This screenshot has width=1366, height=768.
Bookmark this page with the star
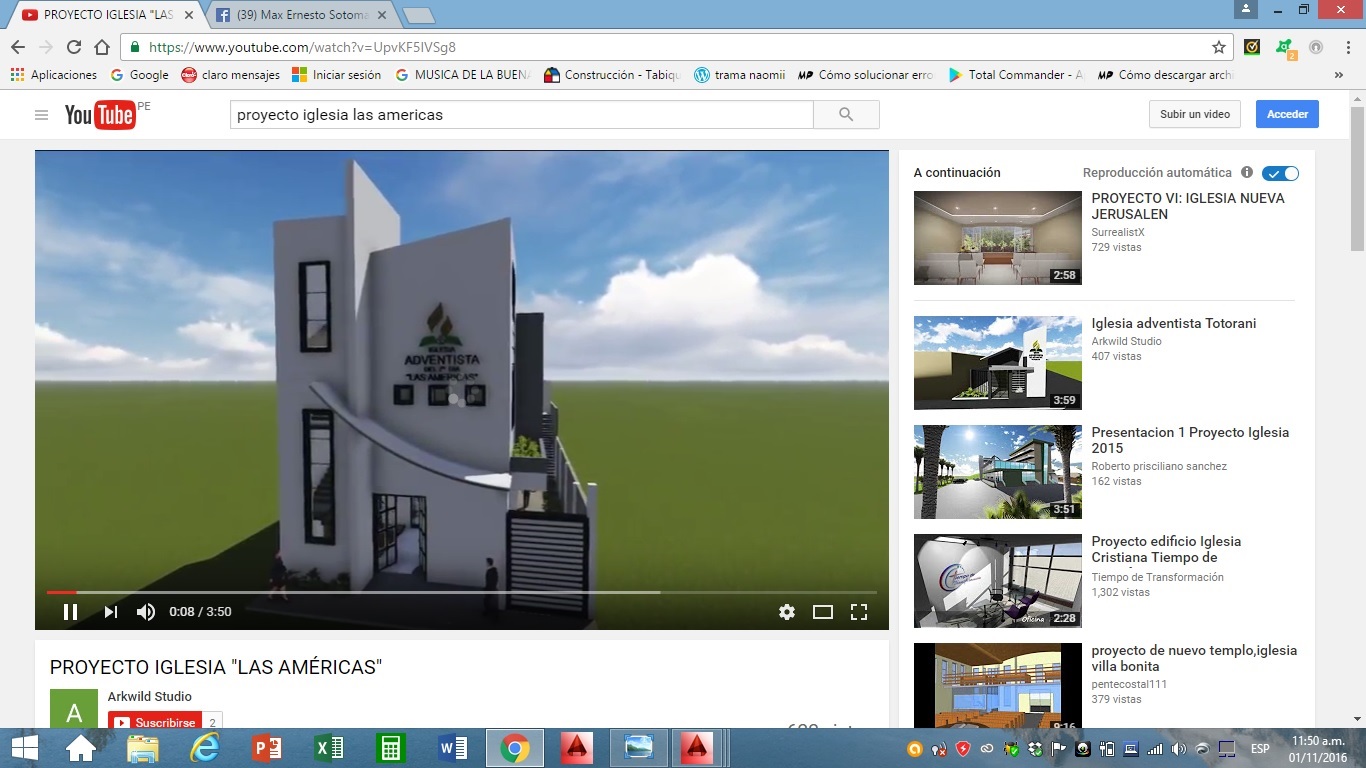[1219, 47]
